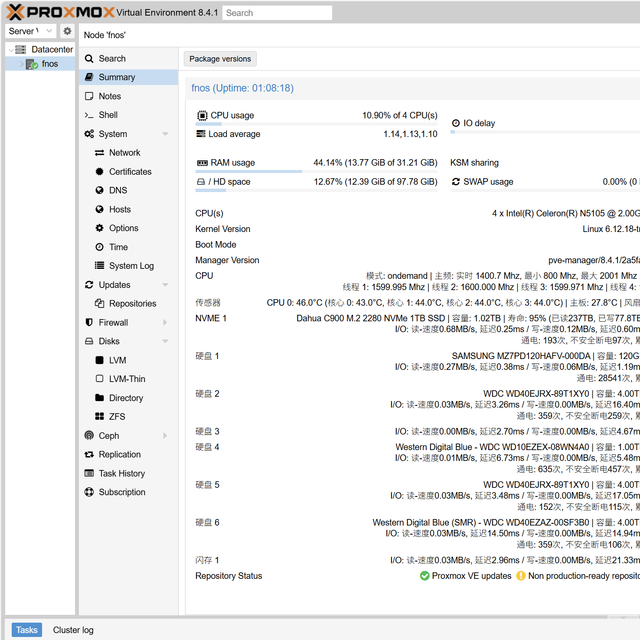Click the Kernel Version label
This screenshot has height=640, width=640.
pyautogui.click(x=223, y=229)
